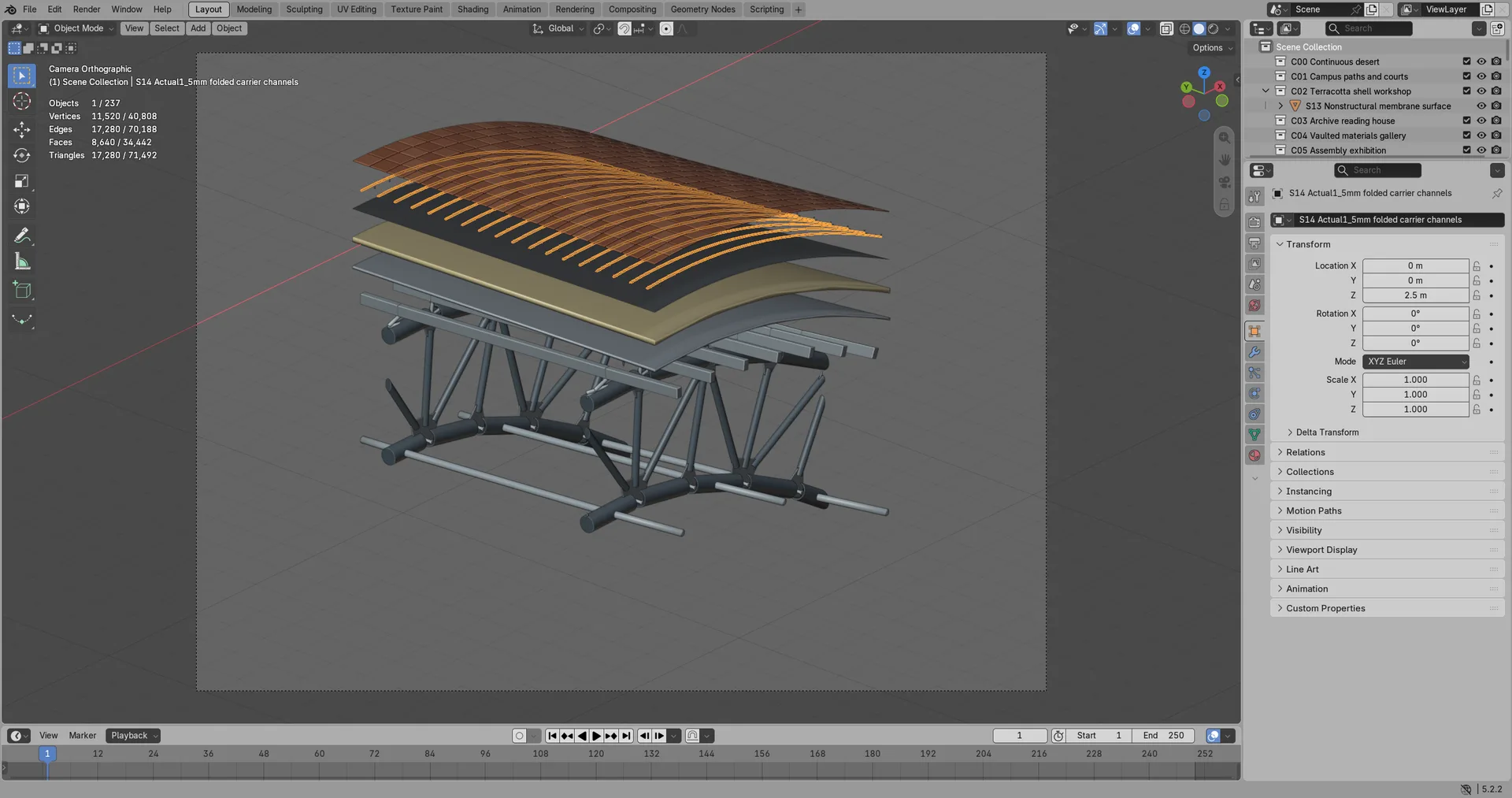
Task: Open the Render menu
Action: point(87,9)
